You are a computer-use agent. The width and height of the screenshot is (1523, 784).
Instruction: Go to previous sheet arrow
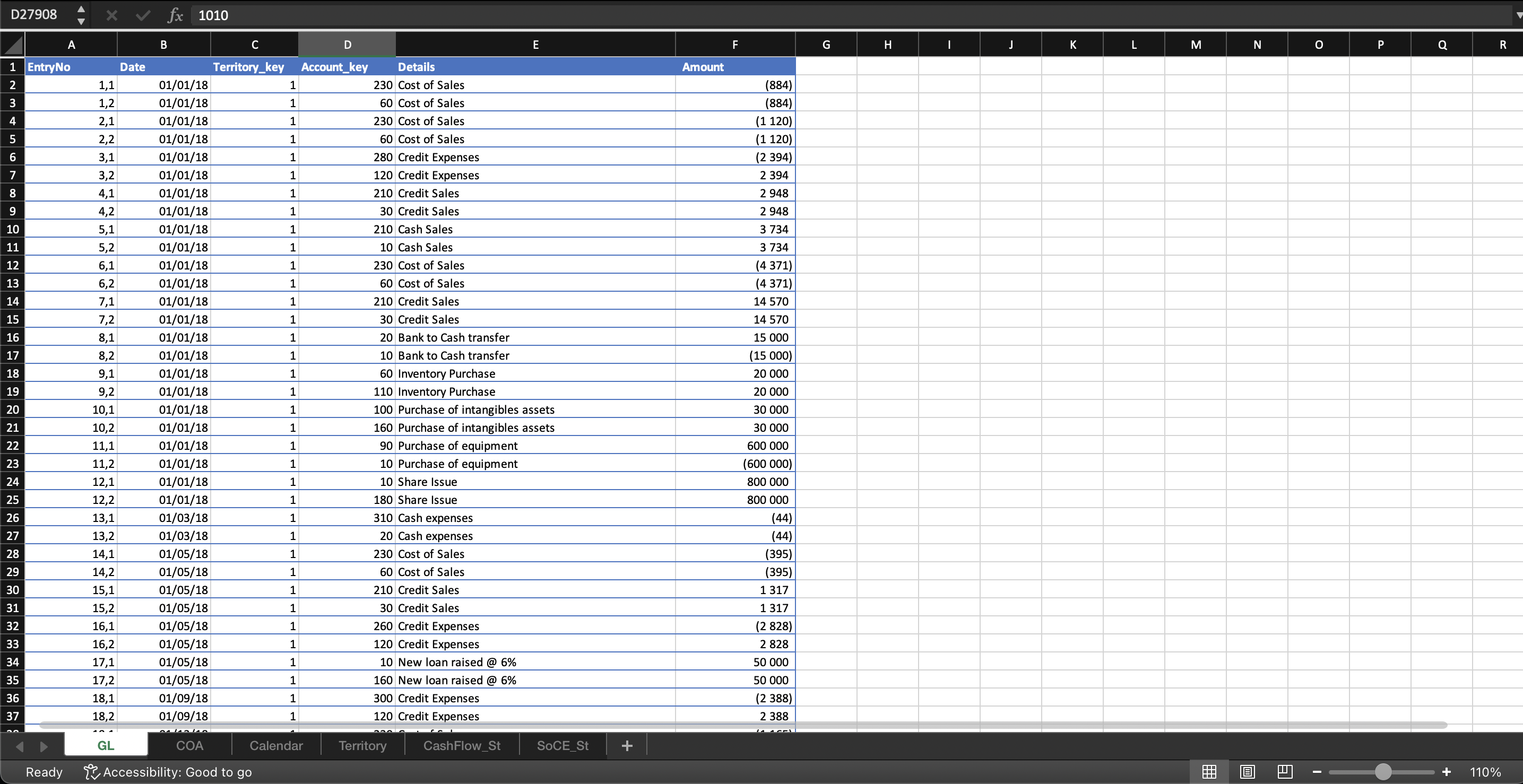pyautogui.click(x=20, y=746)
